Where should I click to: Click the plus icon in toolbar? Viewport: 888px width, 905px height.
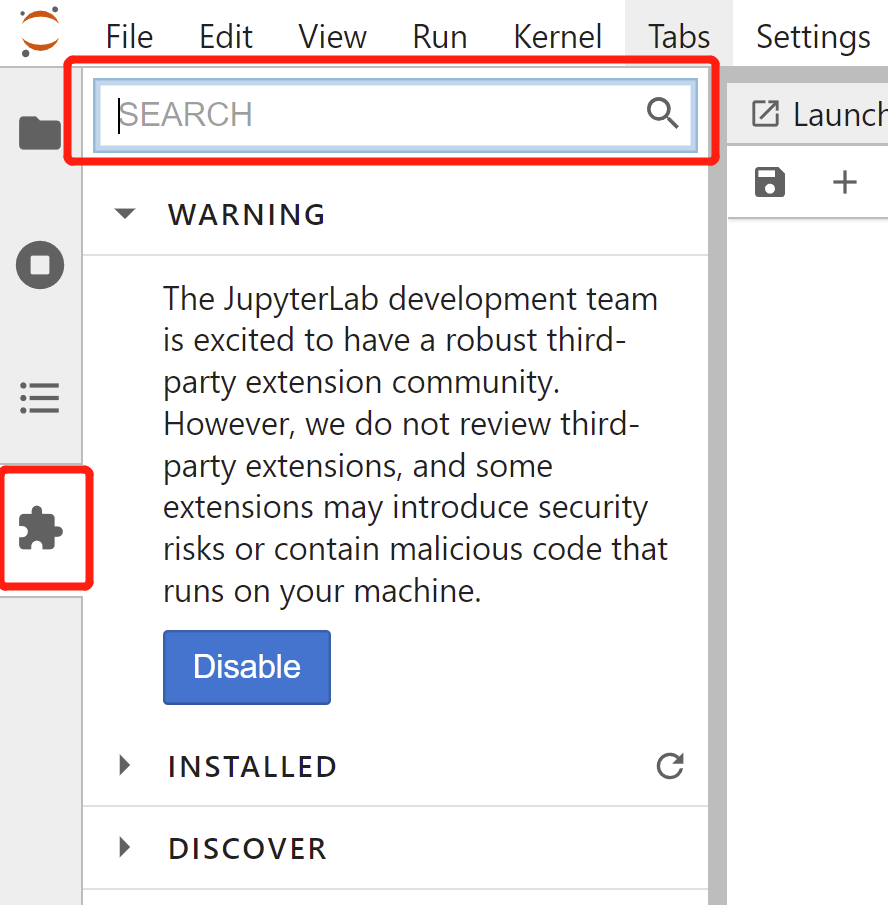pyautogui.click(x=845, y=182)
